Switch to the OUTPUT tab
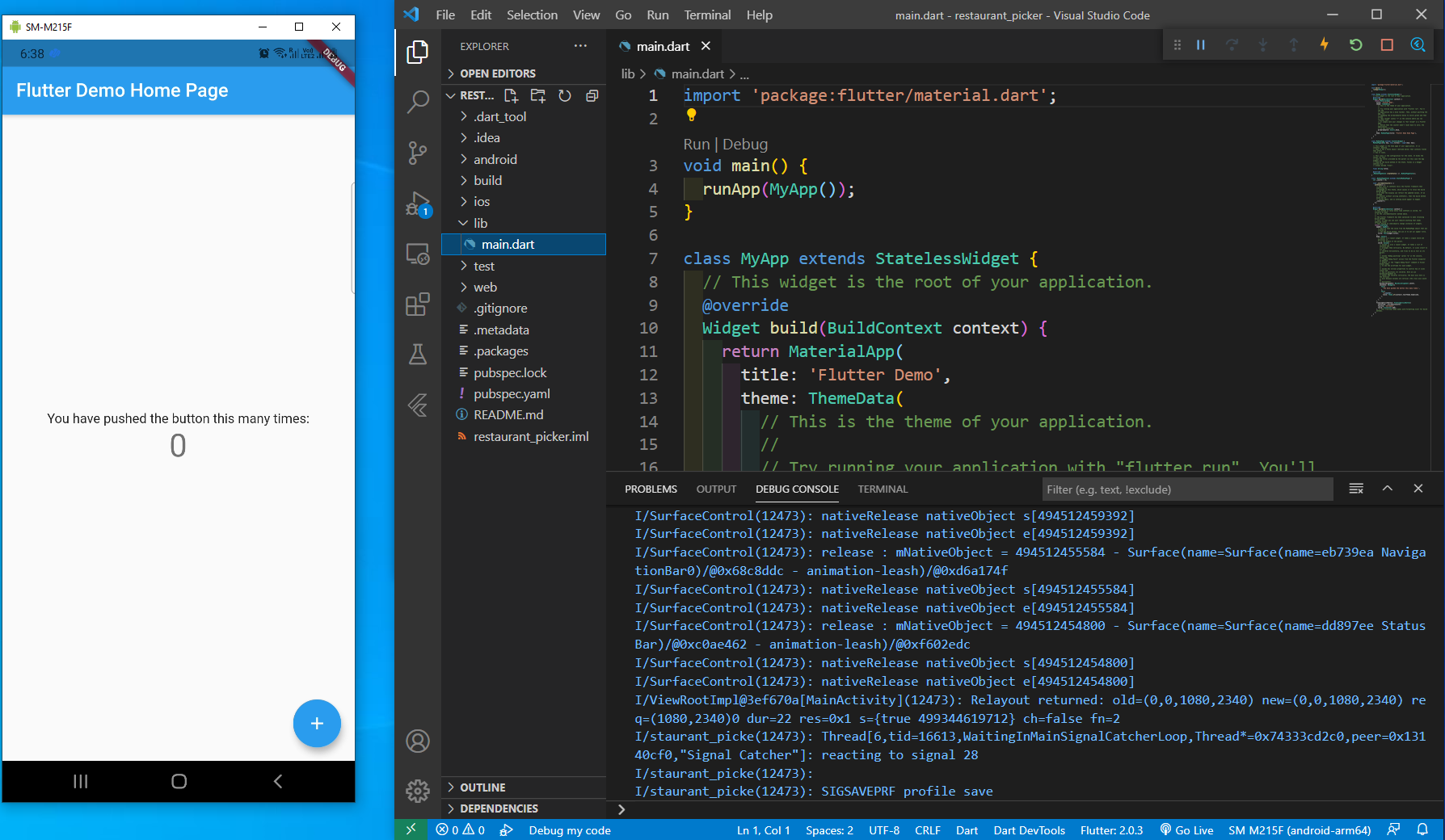The height and width of the screenshot is (840, 1445). click(716, 489)
